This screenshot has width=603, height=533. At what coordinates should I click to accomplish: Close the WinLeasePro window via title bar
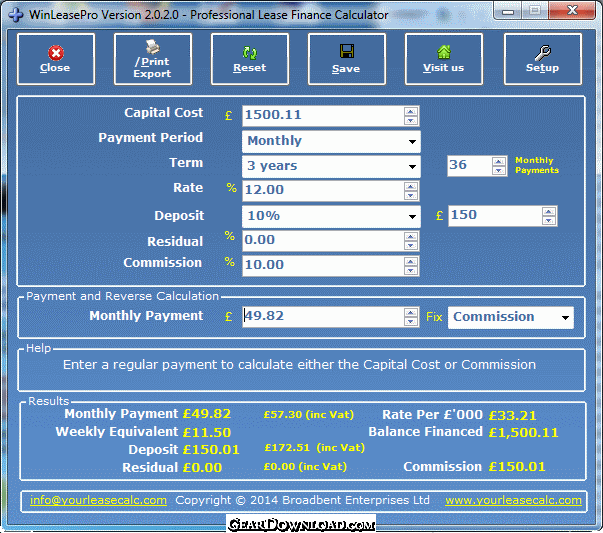click(x=573, y=10)
